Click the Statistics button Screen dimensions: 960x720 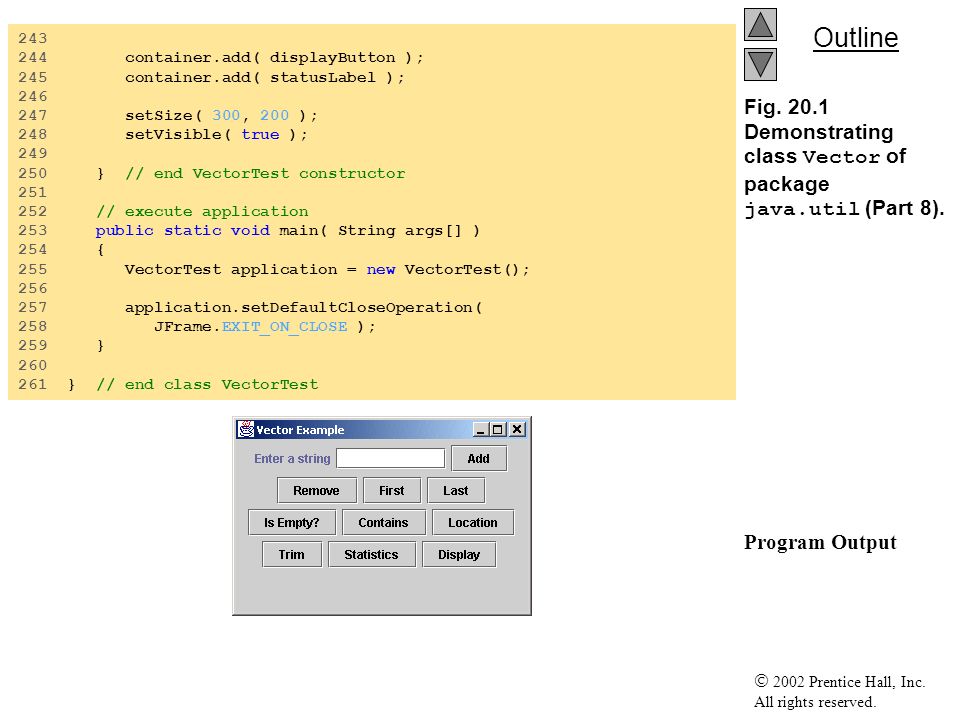[x=372, y=554]
